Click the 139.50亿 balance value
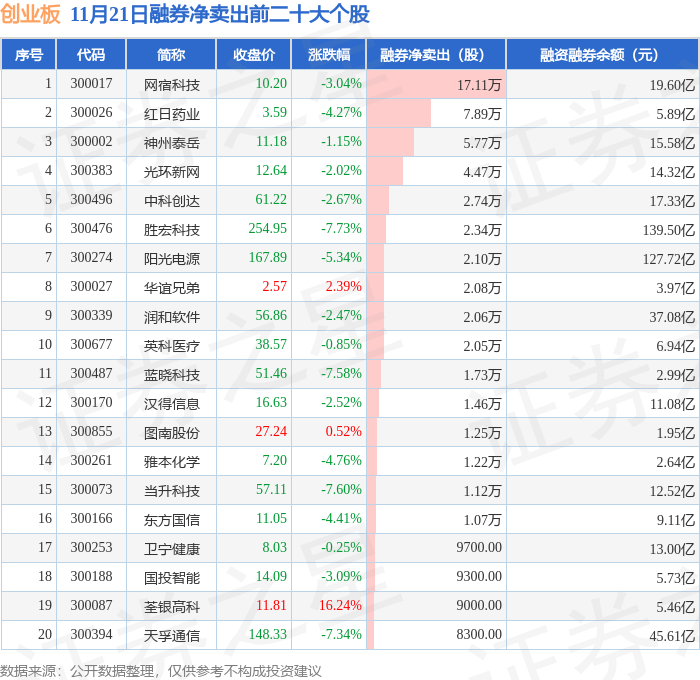700x680 pixels. pyautogui.click(x=669, y=229)
